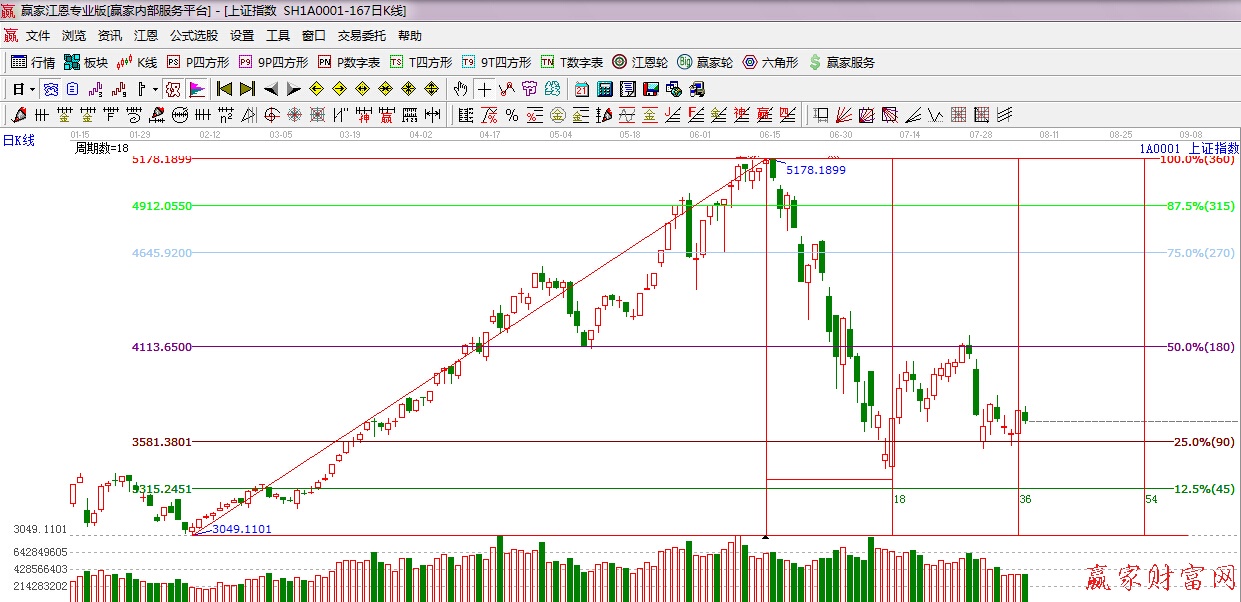Click the floppy disk save icon
The width and height of the screenshot is (1241, 602).
point(651,89)
